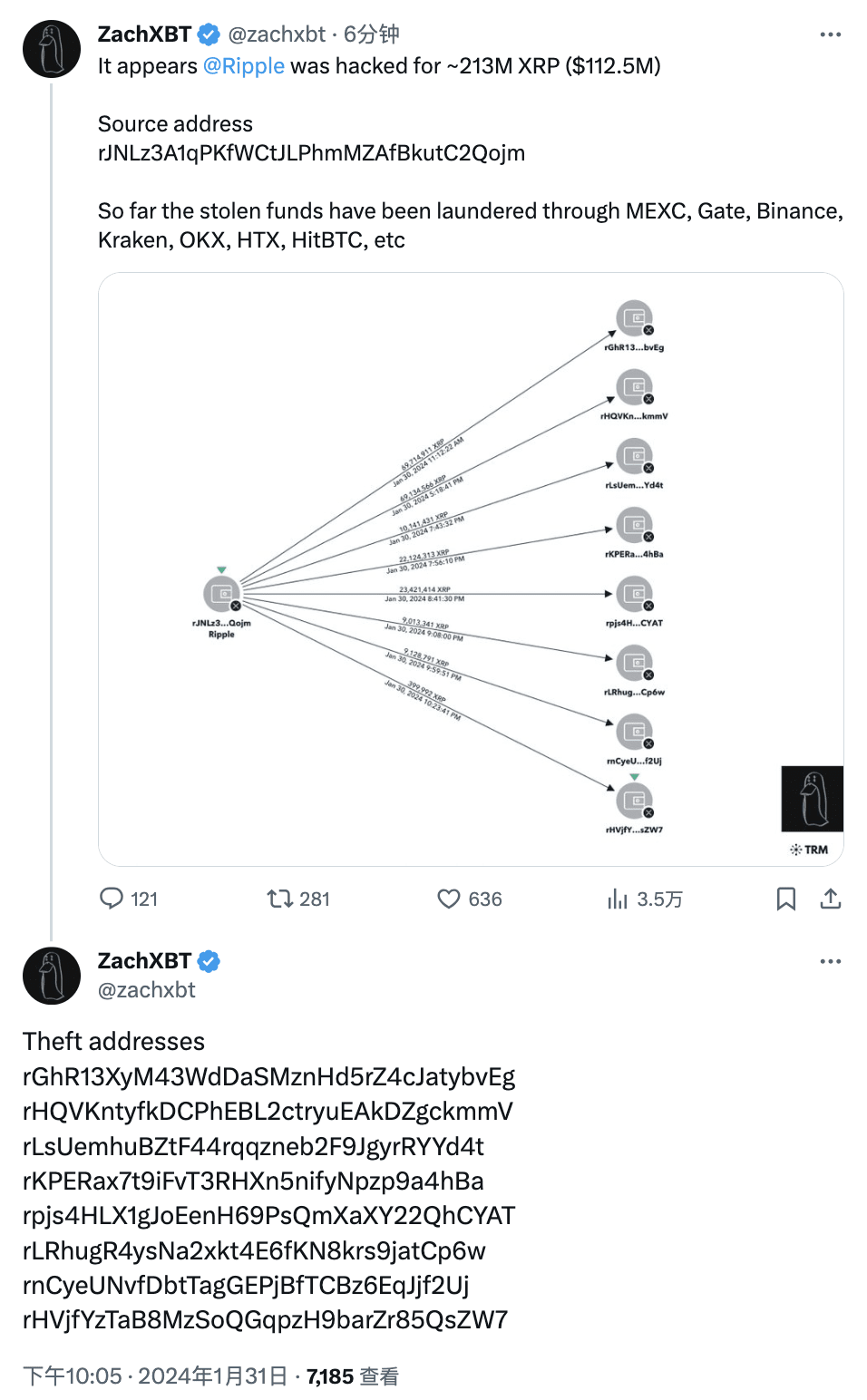Click the ZachXBT display name in the reply
Image resolution: width=867 pixels, height=1400 pixels.
(145, 960)
